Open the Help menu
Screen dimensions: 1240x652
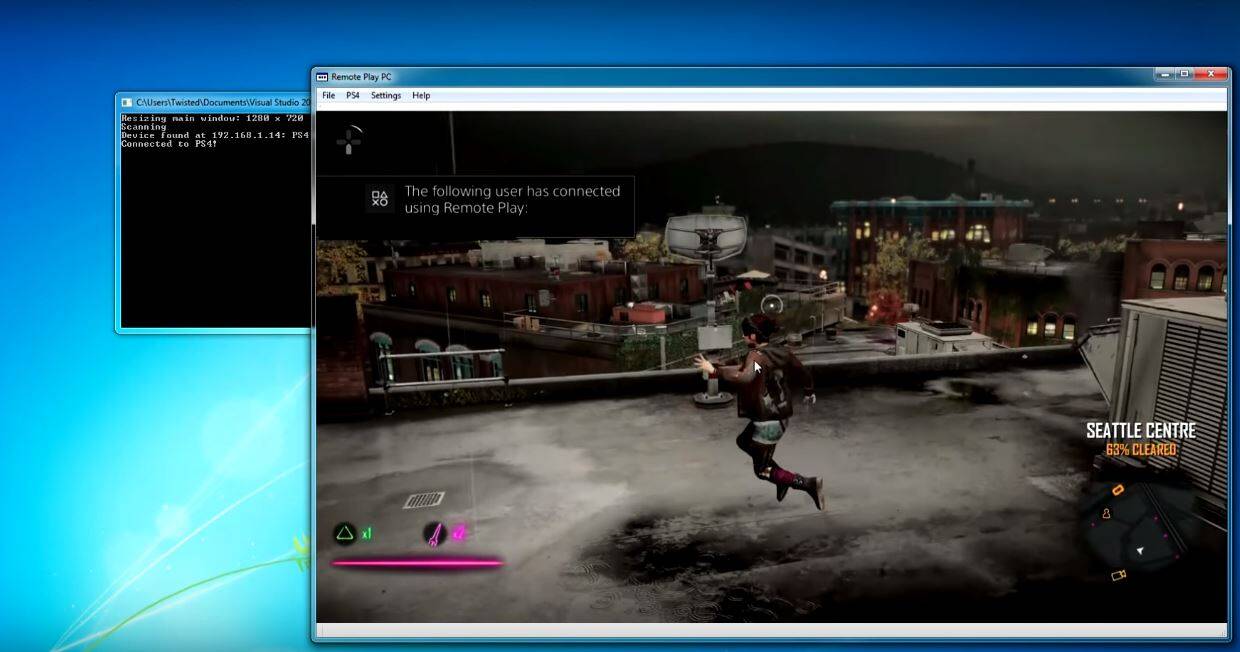tap(419, 95)
